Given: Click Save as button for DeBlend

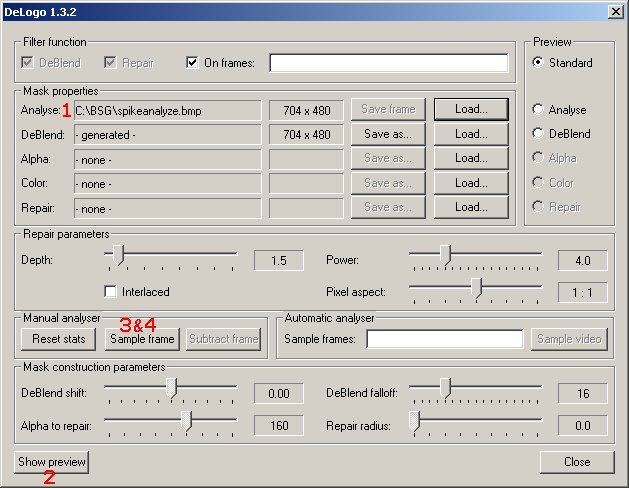Looking at the screenshot, I should [388, 134].
